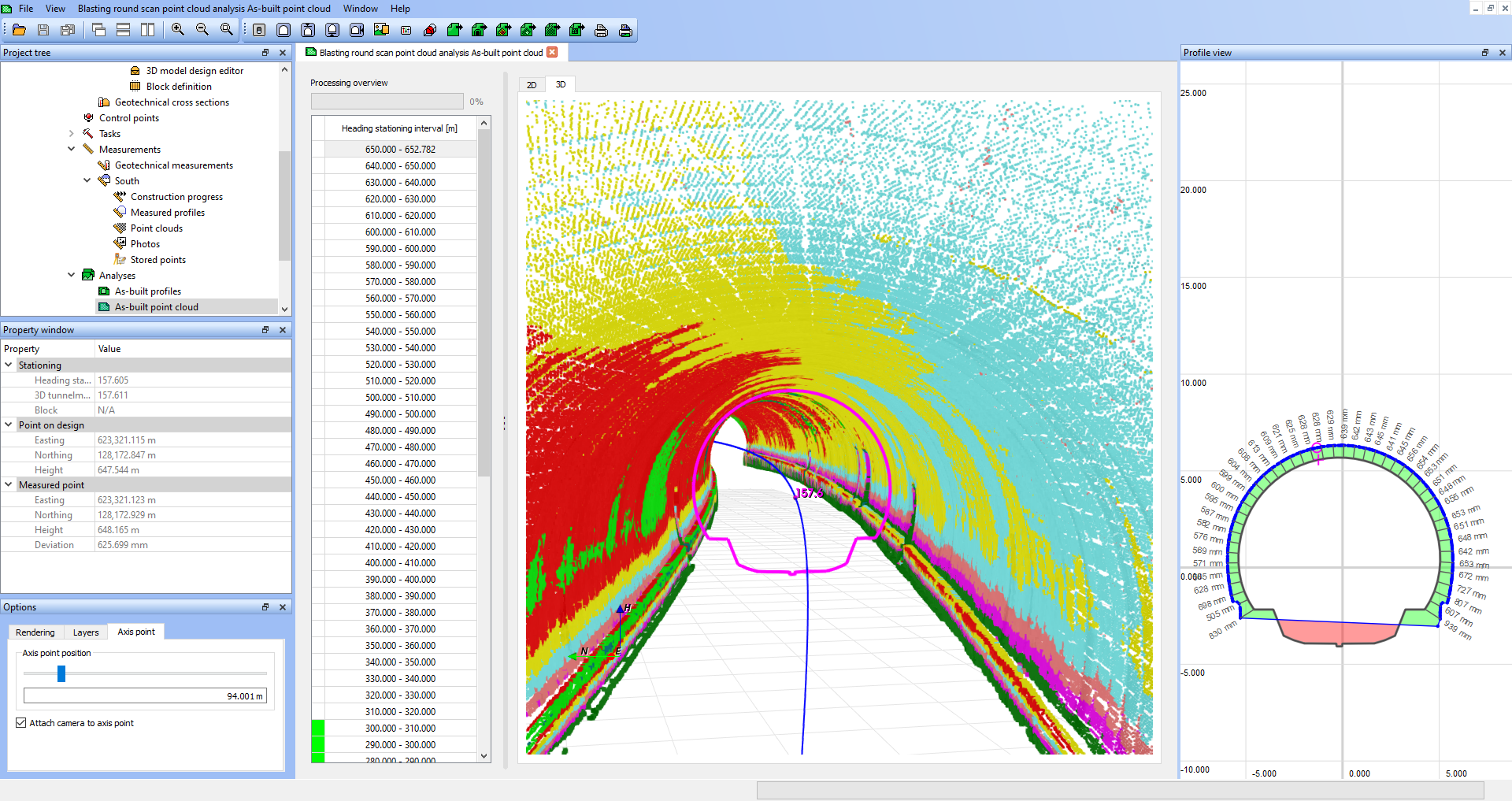Open the View menu
1512x801 pixels.
[55, 9]
